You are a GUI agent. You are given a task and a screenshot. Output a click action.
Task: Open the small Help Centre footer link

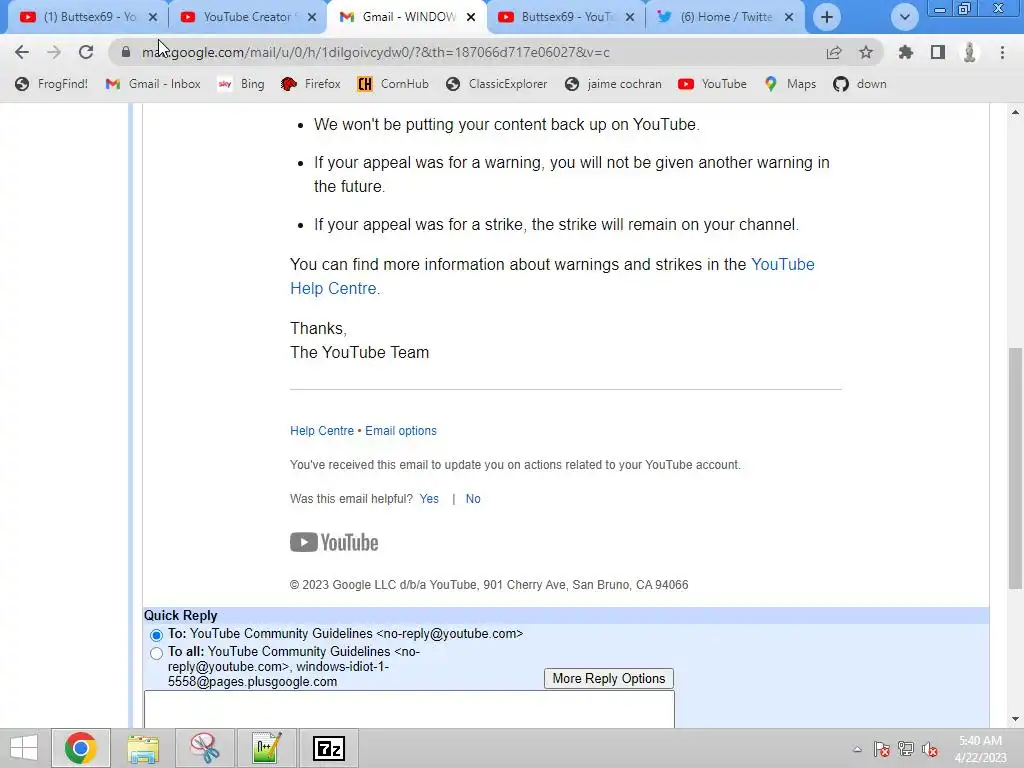[x=321, y=431]
